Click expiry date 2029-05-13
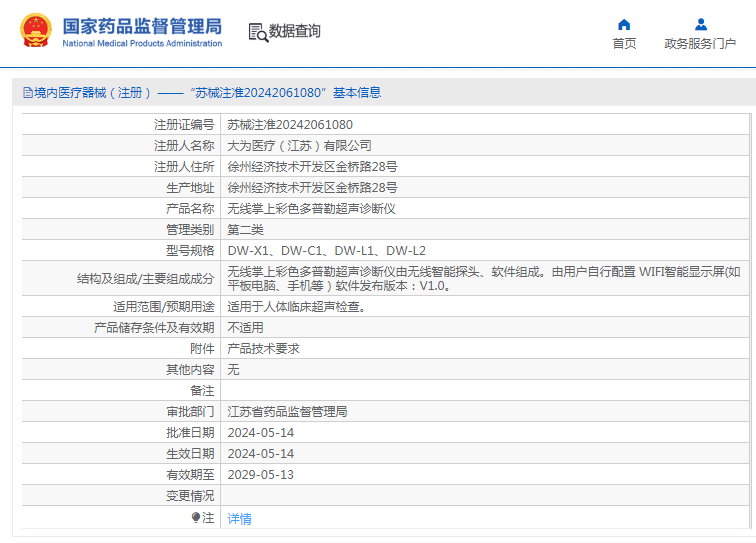The width and height of the screenshot is (756, 543). click(260, 475)
